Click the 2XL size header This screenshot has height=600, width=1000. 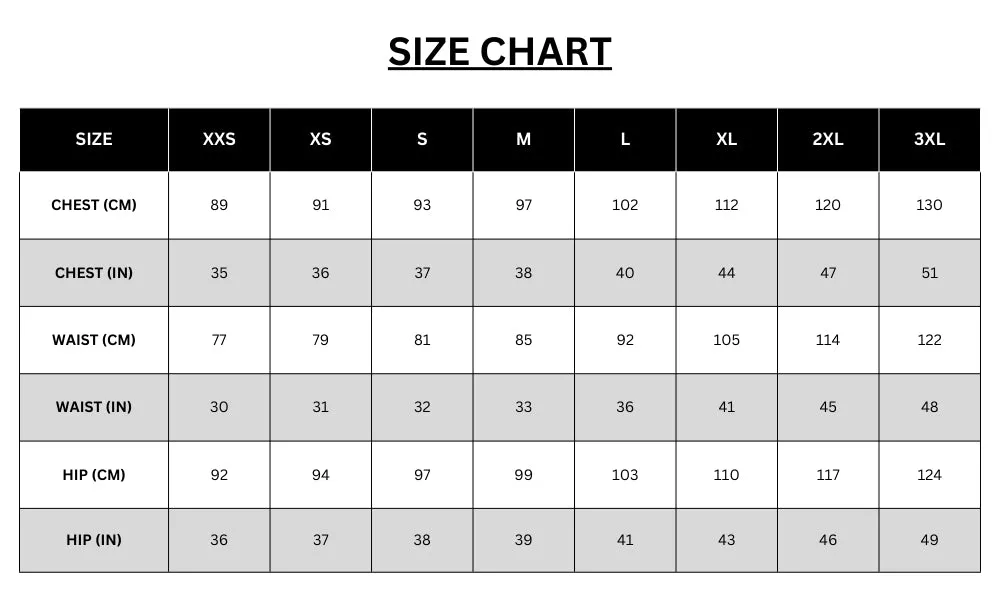[x=828, y=139]
